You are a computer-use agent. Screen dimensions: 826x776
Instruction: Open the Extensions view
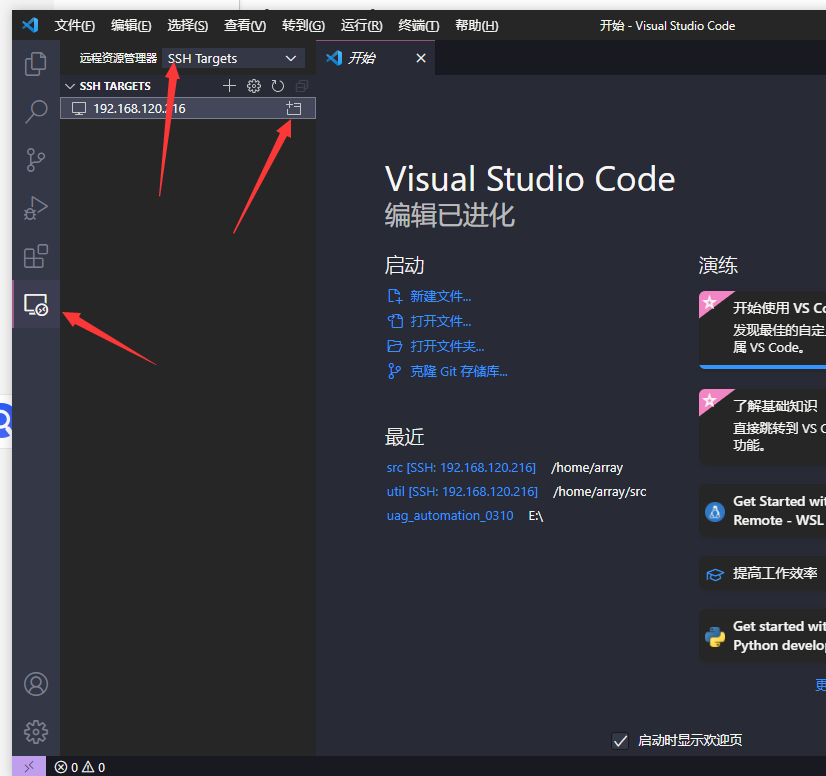point(36,257)
